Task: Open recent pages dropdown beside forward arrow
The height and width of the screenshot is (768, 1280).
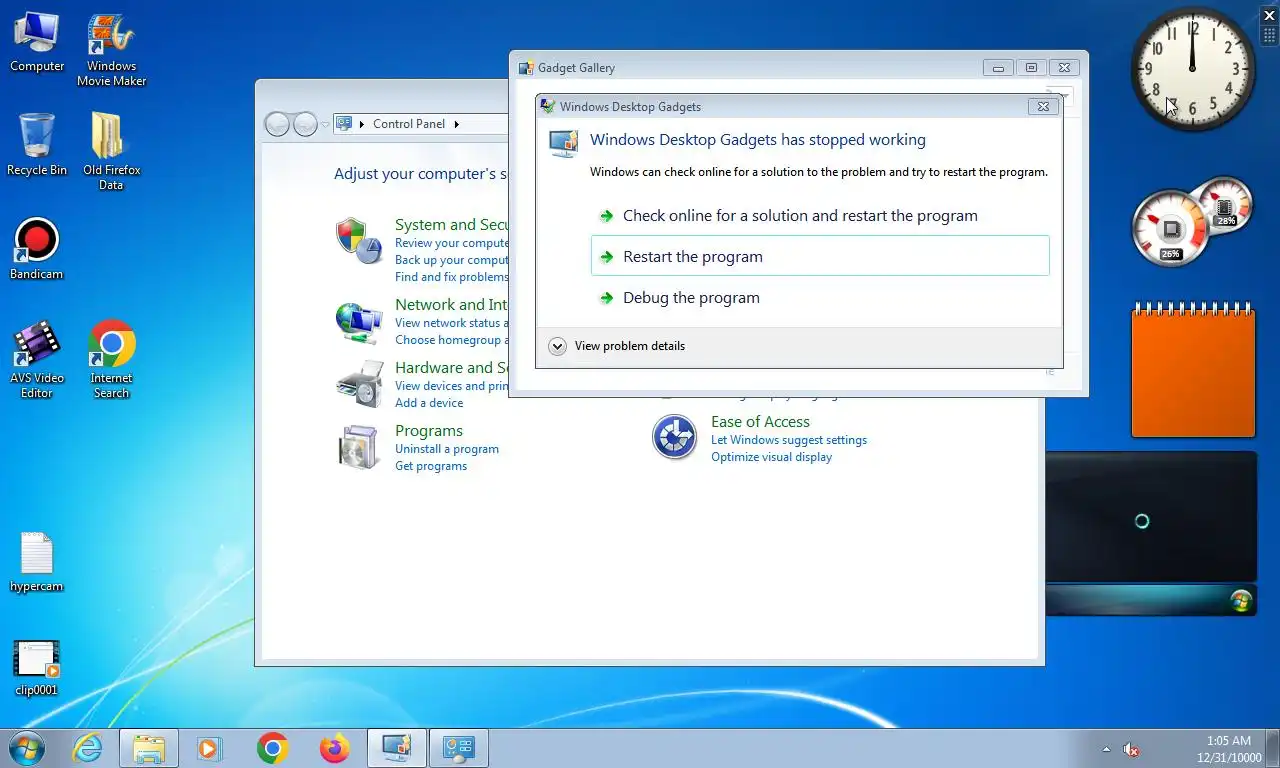Action: point(325,125)
